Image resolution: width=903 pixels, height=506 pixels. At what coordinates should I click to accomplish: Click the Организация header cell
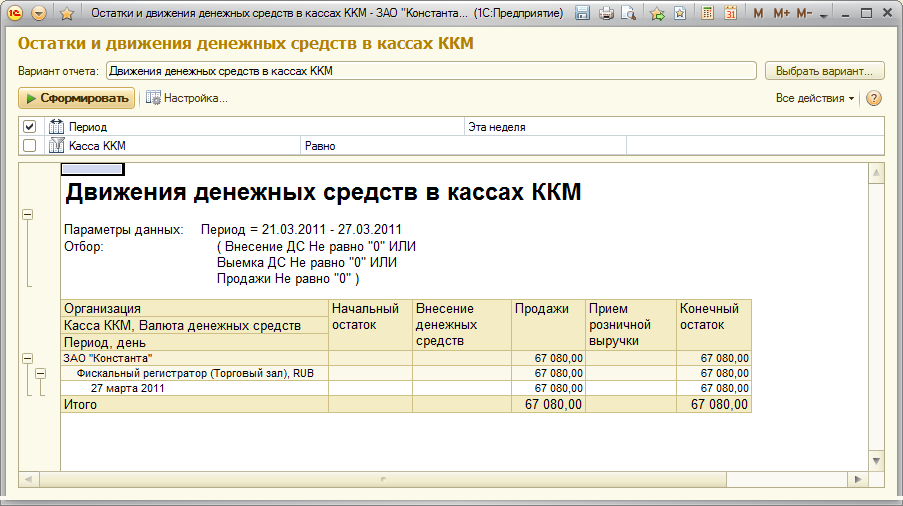(195, 308)
